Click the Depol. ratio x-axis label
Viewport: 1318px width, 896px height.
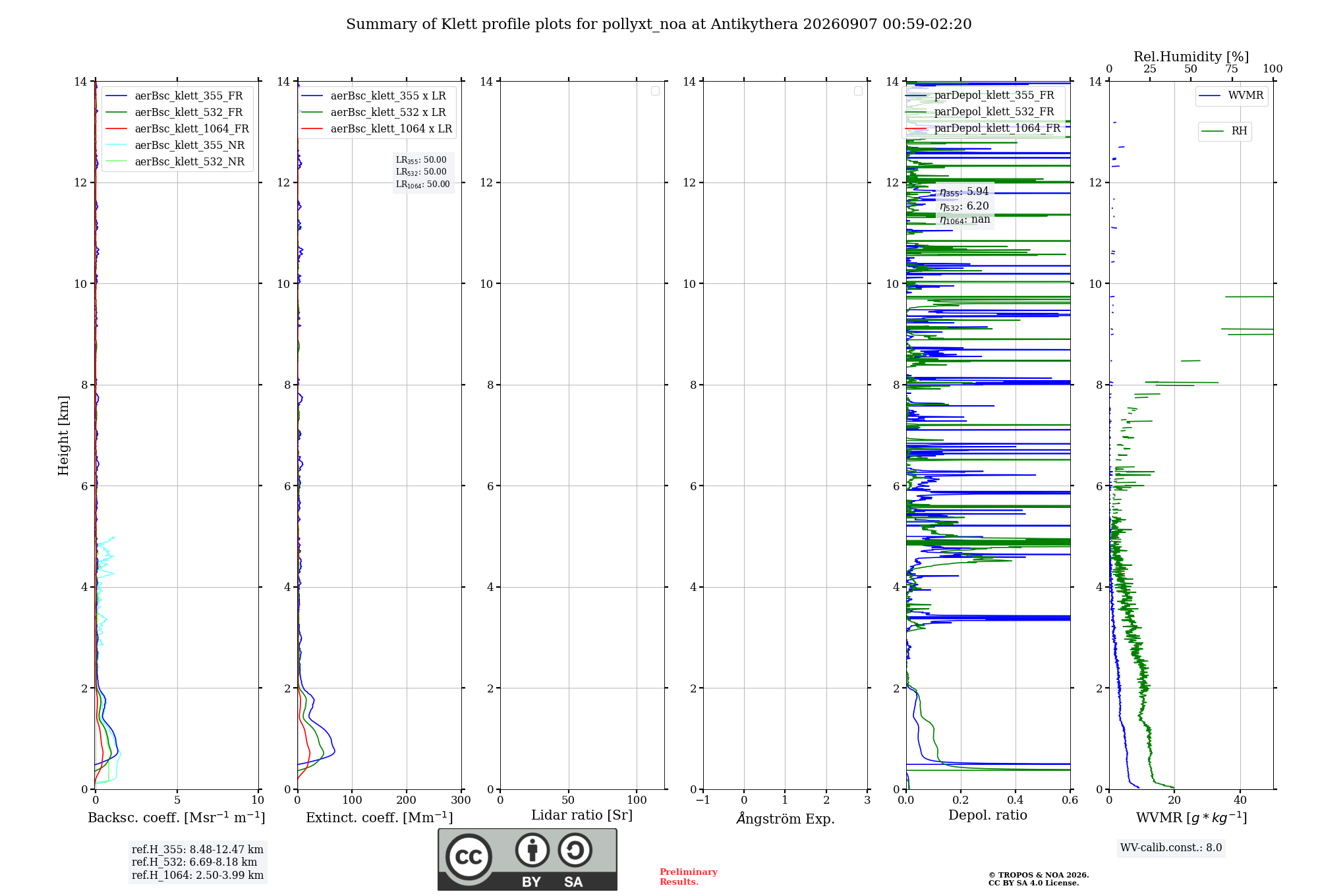coord(988,816)
